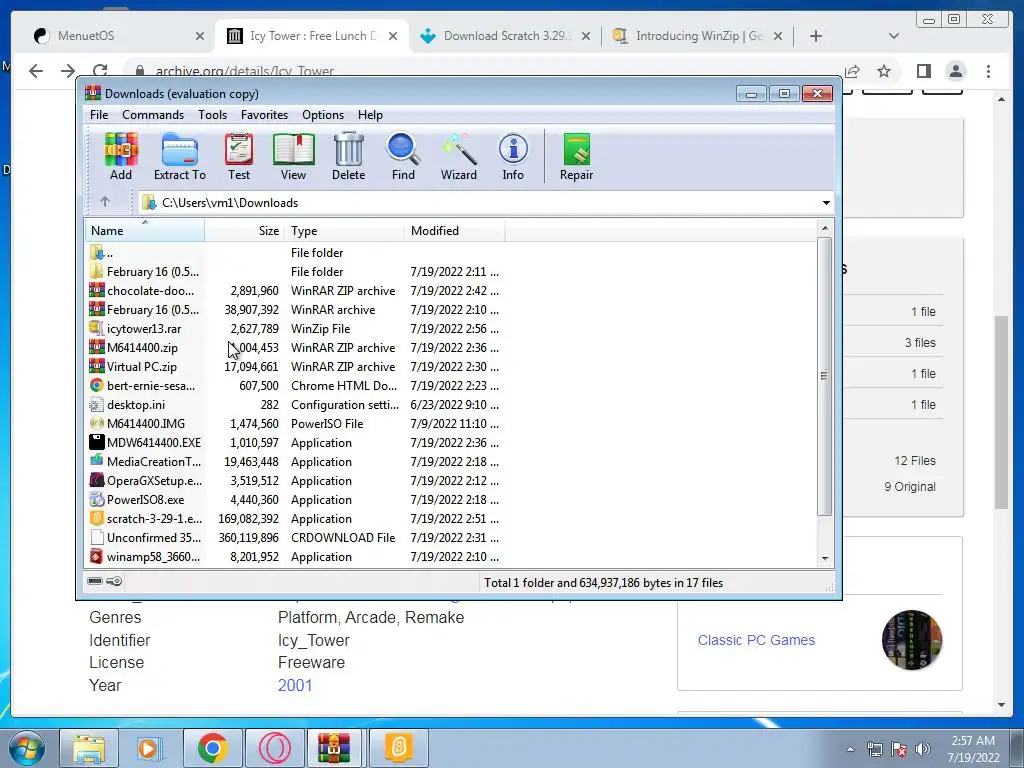1024x768 pixels.
Task: Click the 2001 year link
Action: pos(295,685)
